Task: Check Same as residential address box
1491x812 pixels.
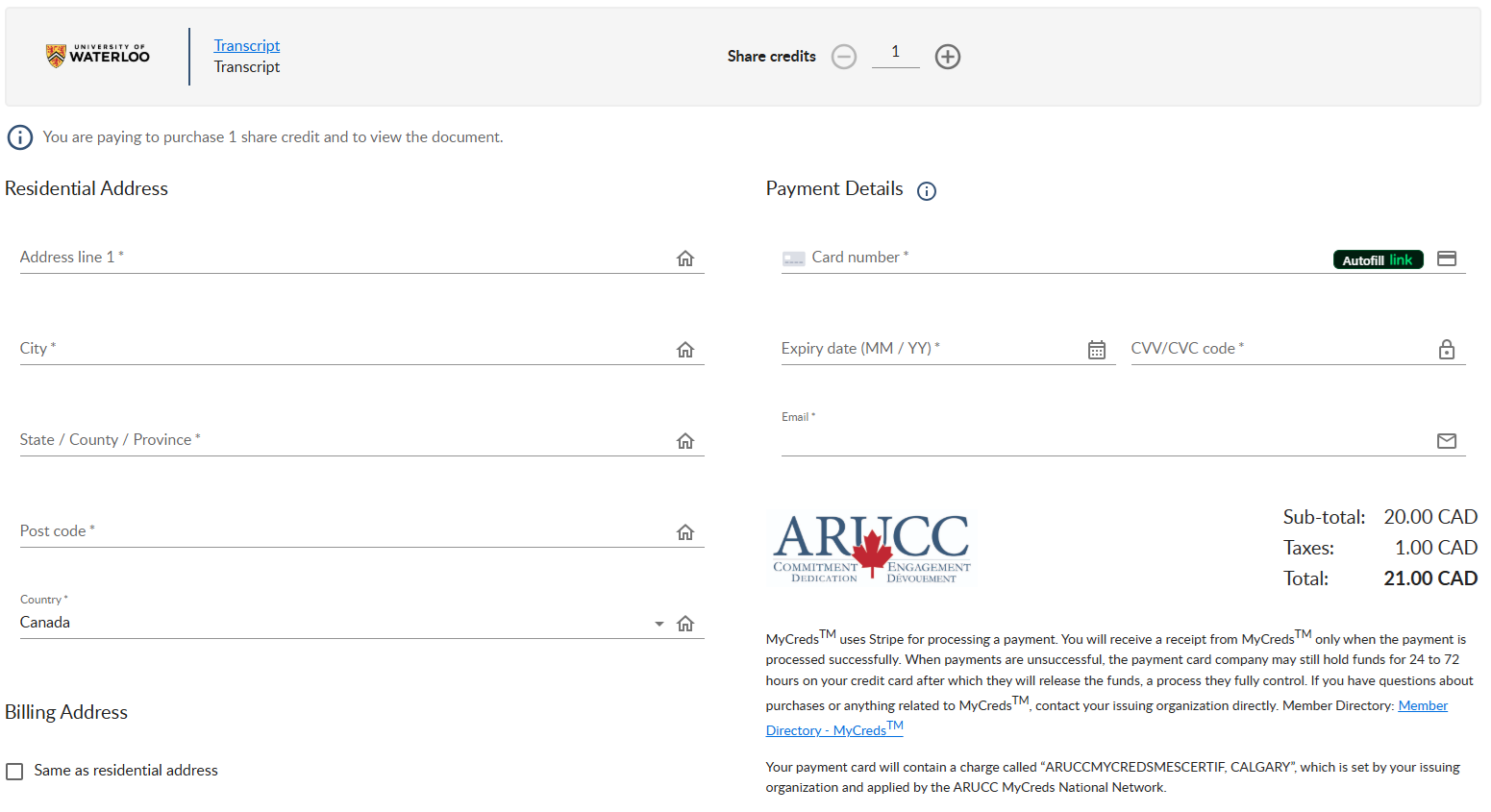Action: (14, 772)
